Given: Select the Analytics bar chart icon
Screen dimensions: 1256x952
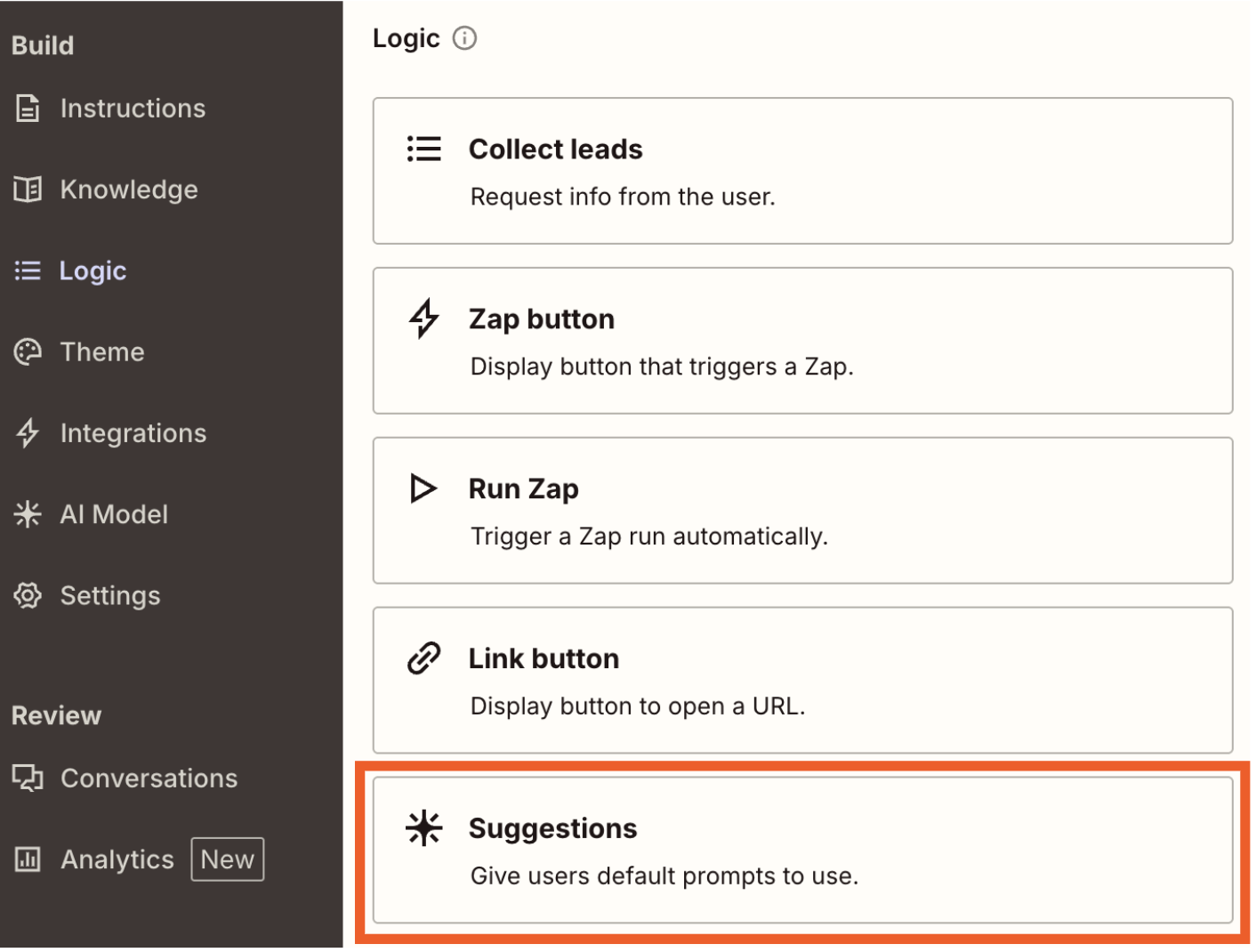Looking at the screenshot, I should pos(28,859).
